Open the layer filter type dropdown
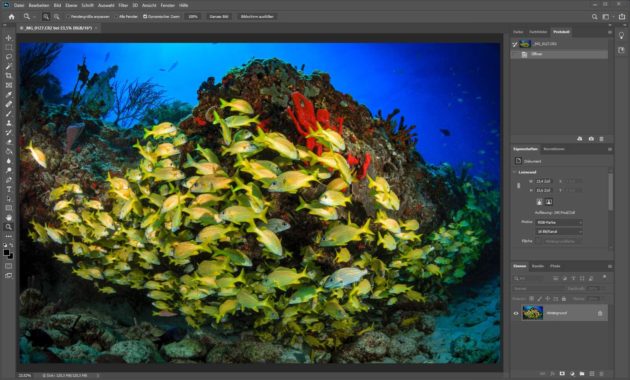Viewport: 630px width, 380px height. point(528,278)
